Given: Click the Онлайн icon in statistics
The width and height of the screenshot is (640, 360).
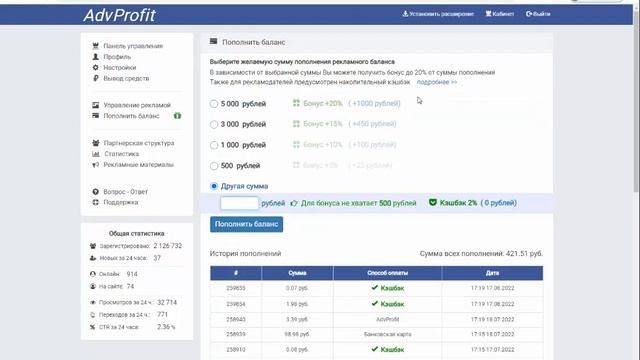Looking at the screenshot, I should [93, 274].
